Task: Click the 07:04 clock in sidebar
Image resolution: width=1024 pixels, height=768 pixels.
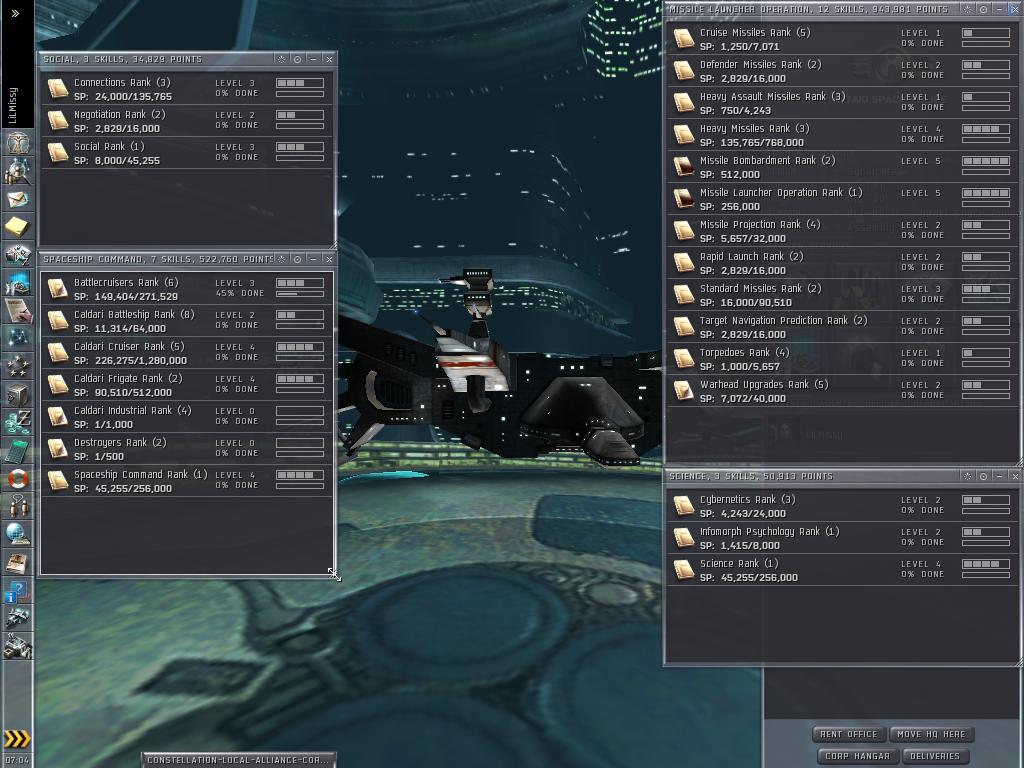Action: pyautogui.click(x=17, y=760)
